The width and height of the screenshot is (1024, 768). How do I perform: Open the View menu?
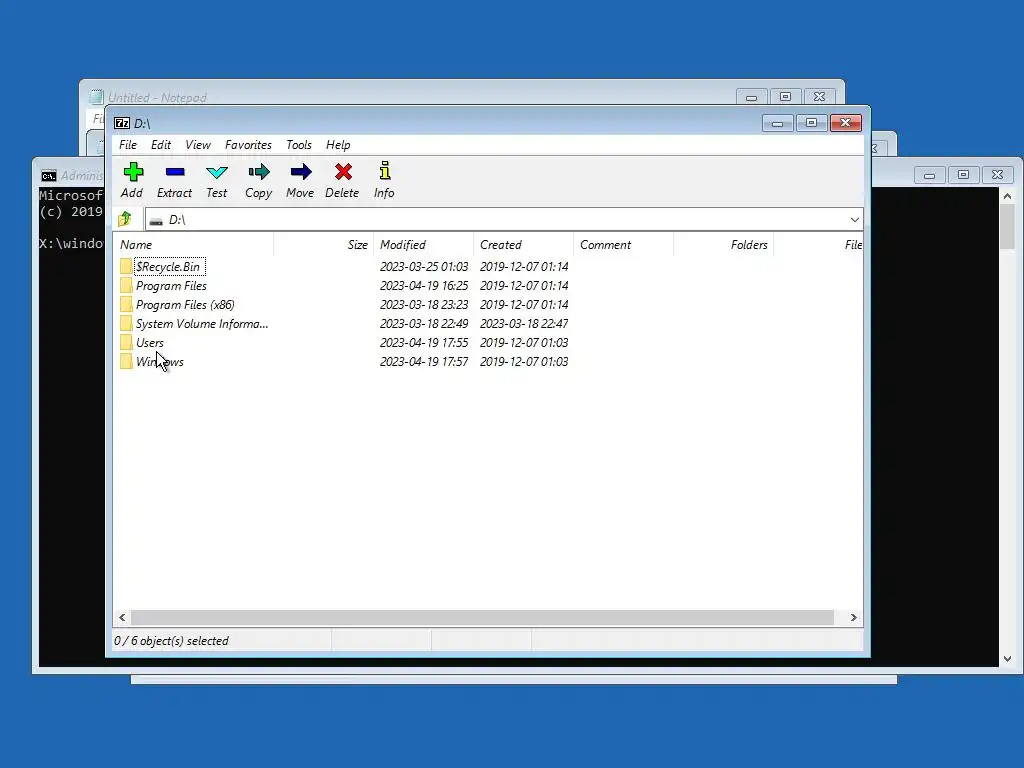198,145
